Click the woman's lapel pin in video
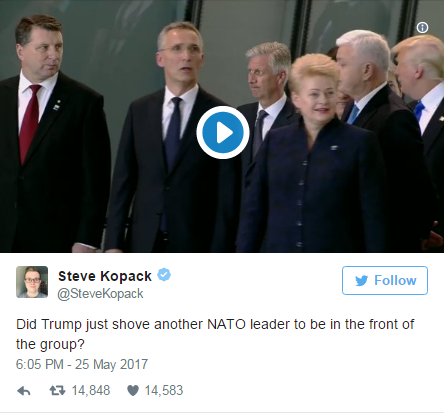The image size is (444, 413). click(x=334, y=148)
